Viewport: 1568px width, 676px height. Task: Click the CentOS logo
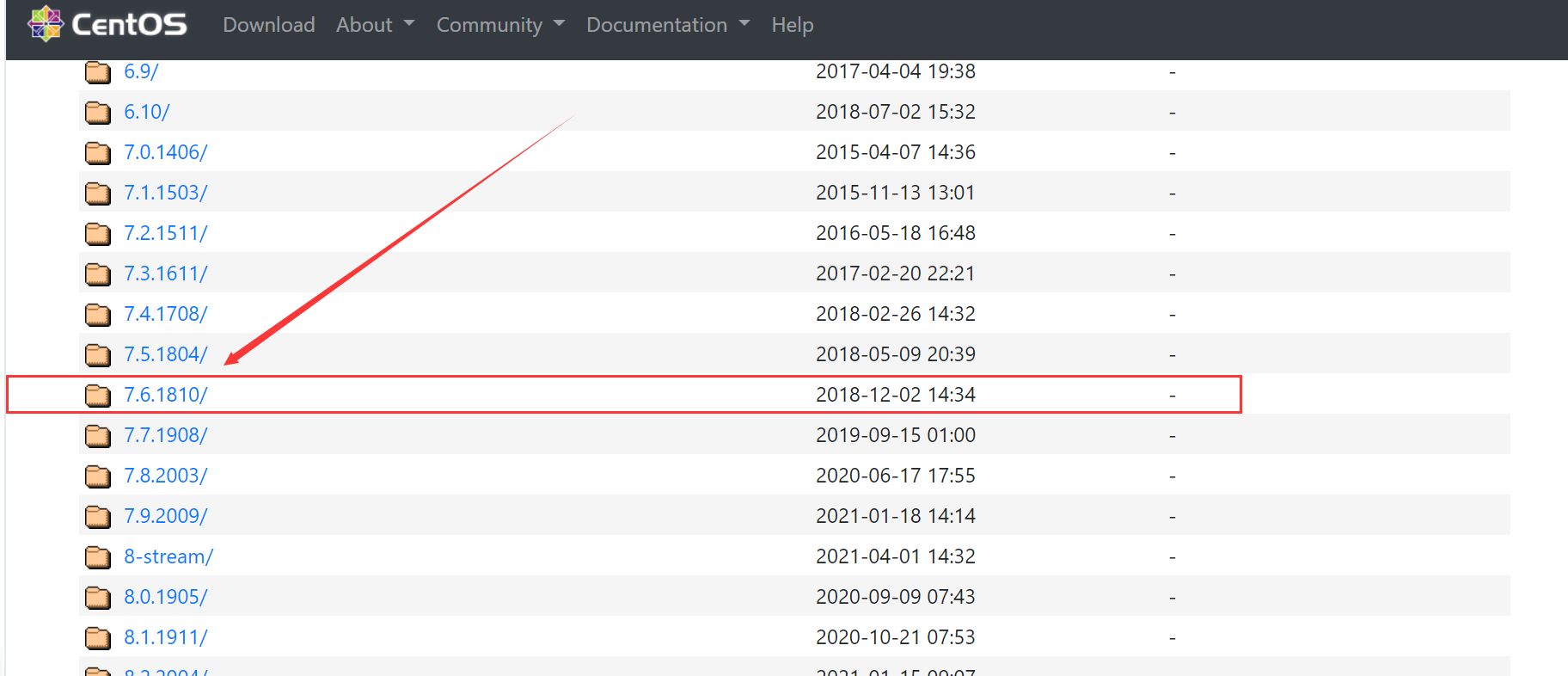(x=107, y=24)
